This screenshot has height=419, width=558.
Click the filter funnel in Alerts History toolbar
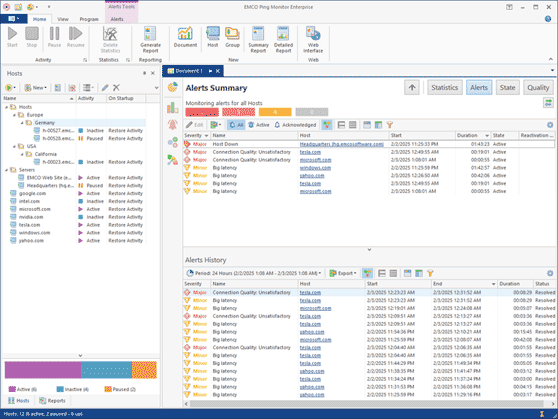[430, 273]
